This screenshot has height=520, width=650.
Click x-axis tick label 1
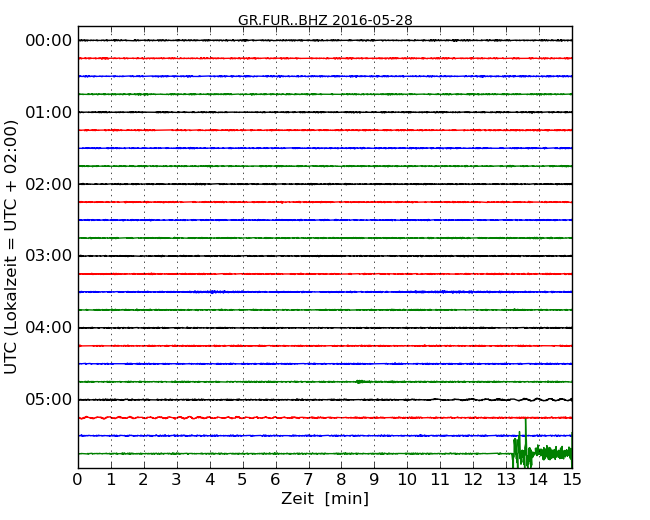click(x=111, y=480)
